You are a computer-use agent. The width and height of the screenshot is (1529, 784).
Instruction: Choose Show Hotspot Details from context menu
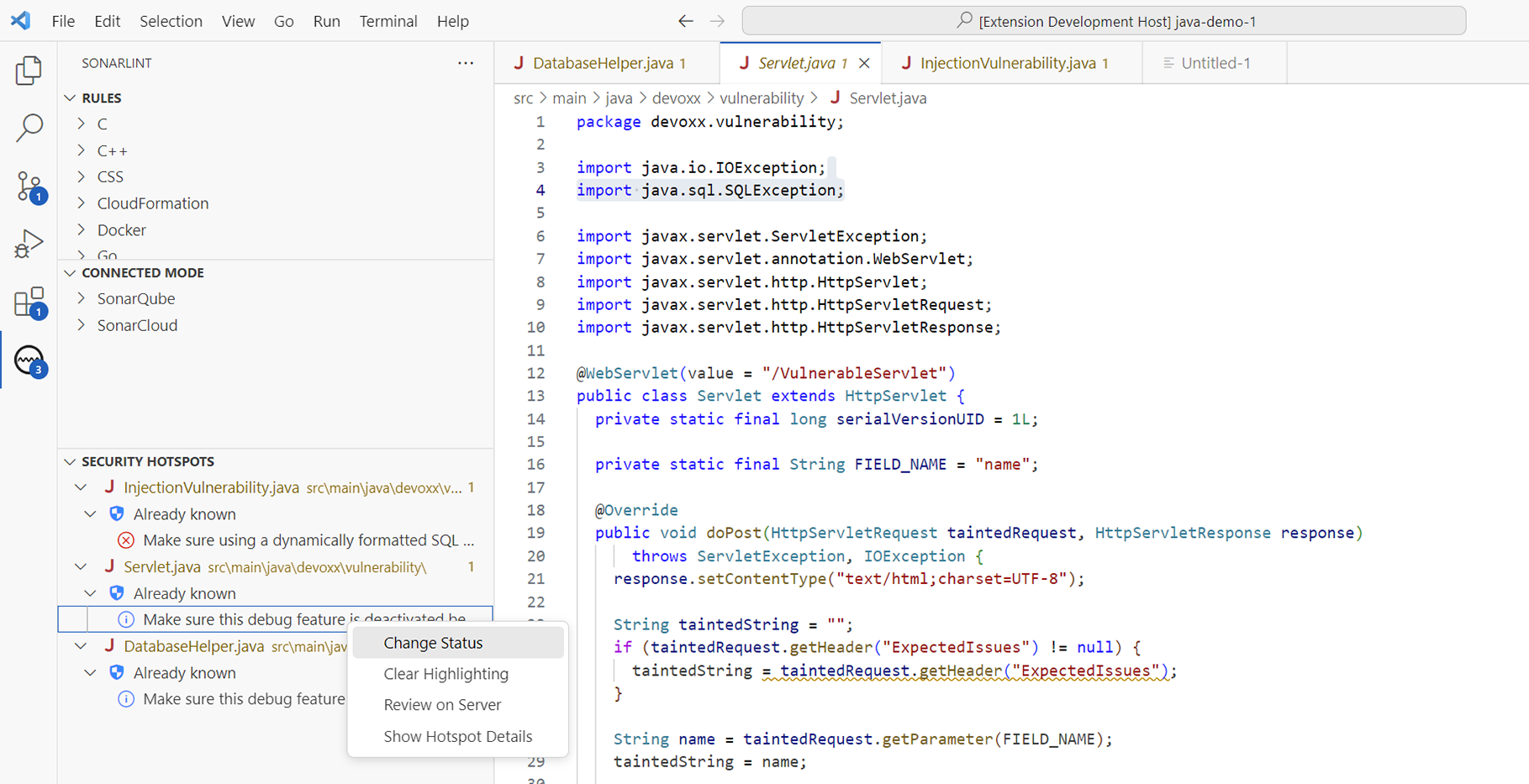point(458,736)
